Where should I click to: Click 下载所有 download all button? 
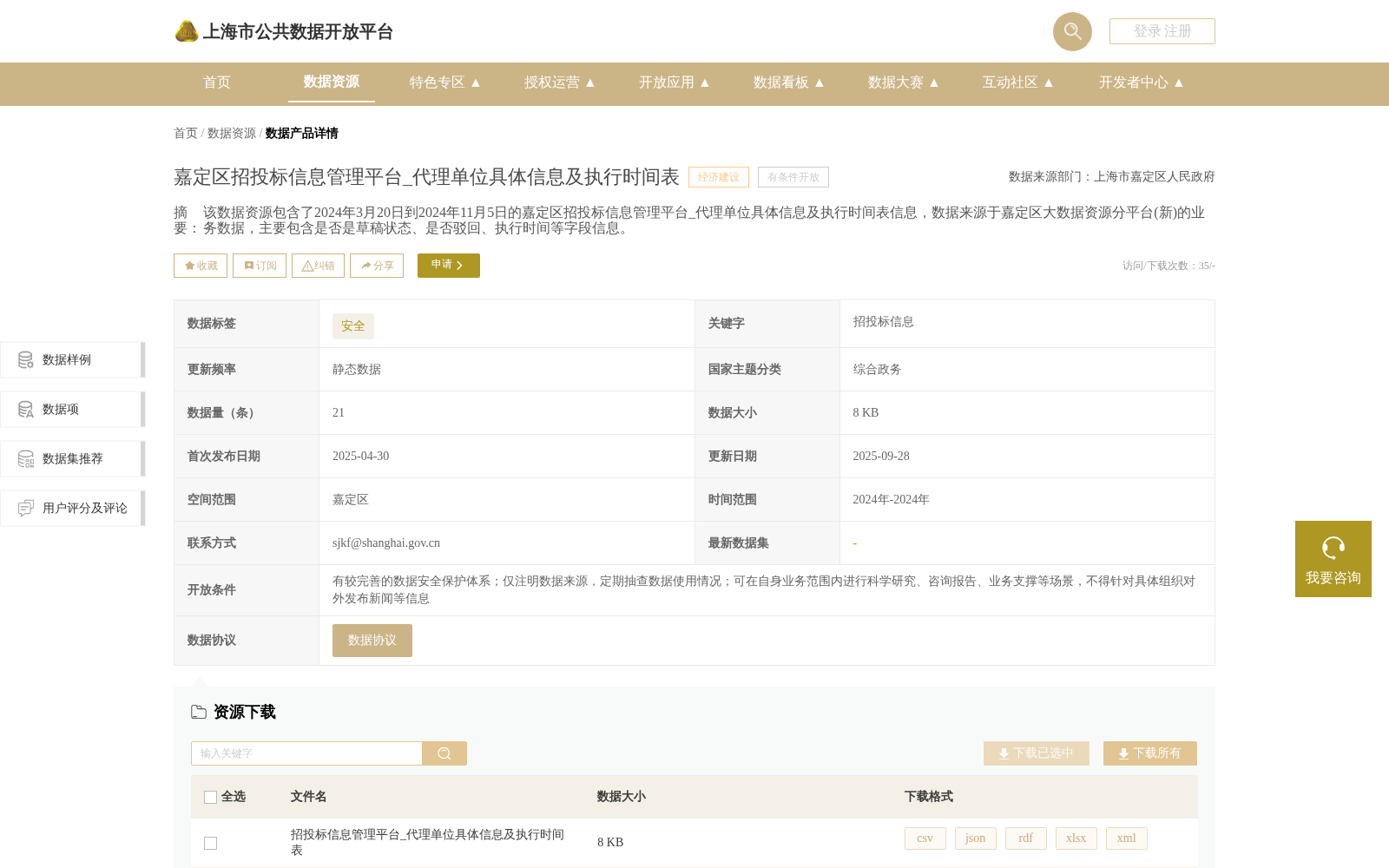pos(1150,753)
